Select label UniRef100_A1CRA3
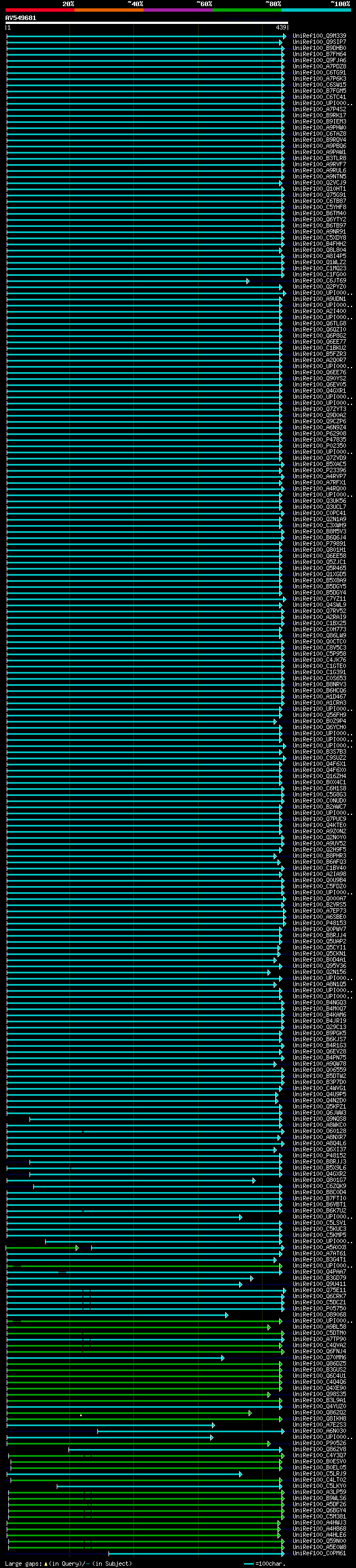Viewport: 356px width, 1568px height. 319,703
